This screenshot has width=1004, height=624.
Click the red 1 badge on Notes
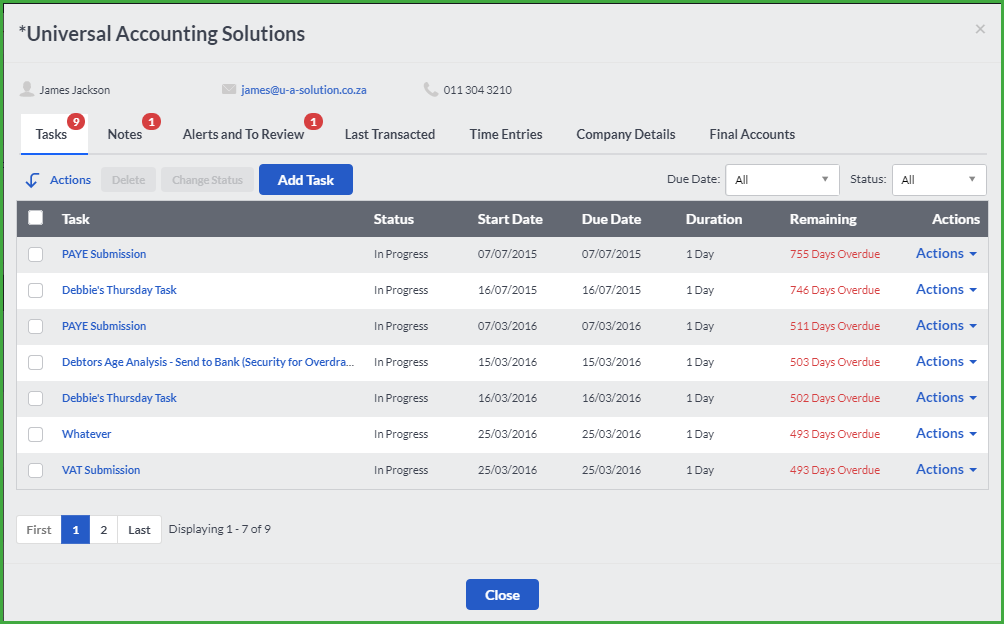point(151,122)
